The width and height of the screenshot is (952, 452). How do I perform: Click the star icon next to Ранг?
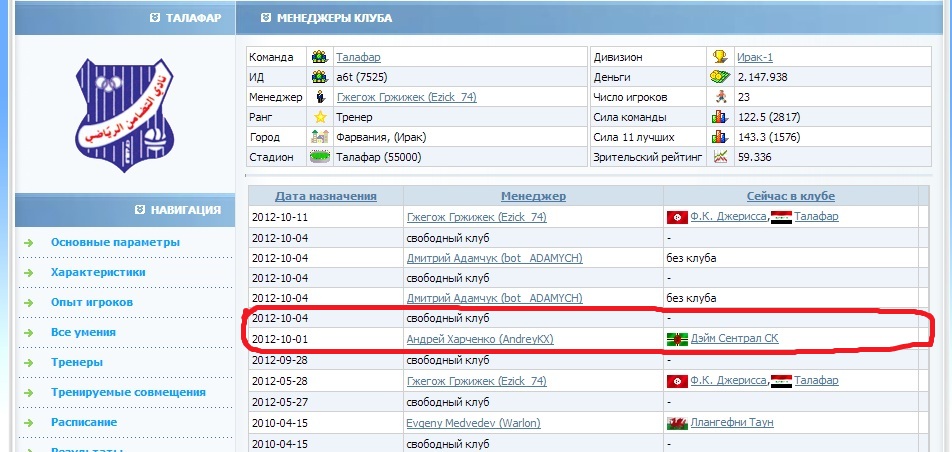(320, 117)
